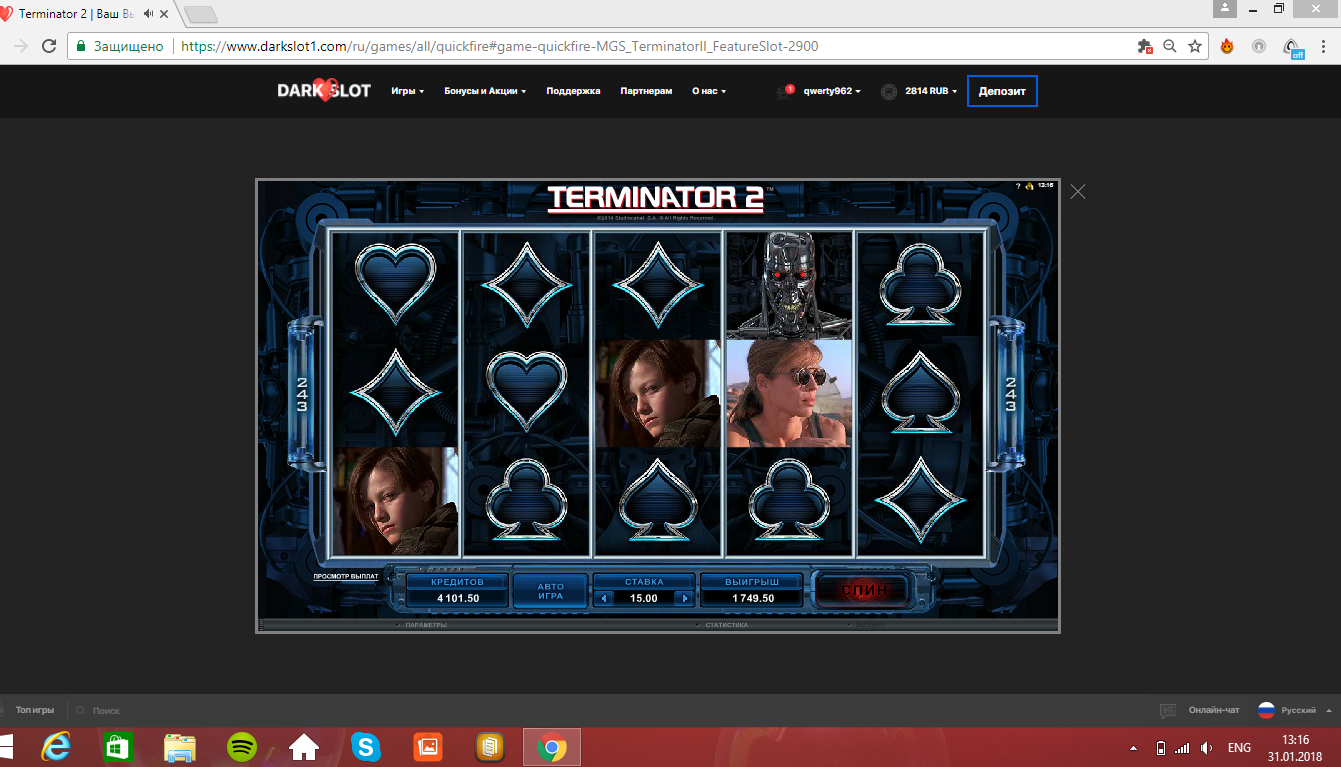Click the Terminator 2 game title logo
The height and width of the screenshot is (767, 1341).
point(656,198)
